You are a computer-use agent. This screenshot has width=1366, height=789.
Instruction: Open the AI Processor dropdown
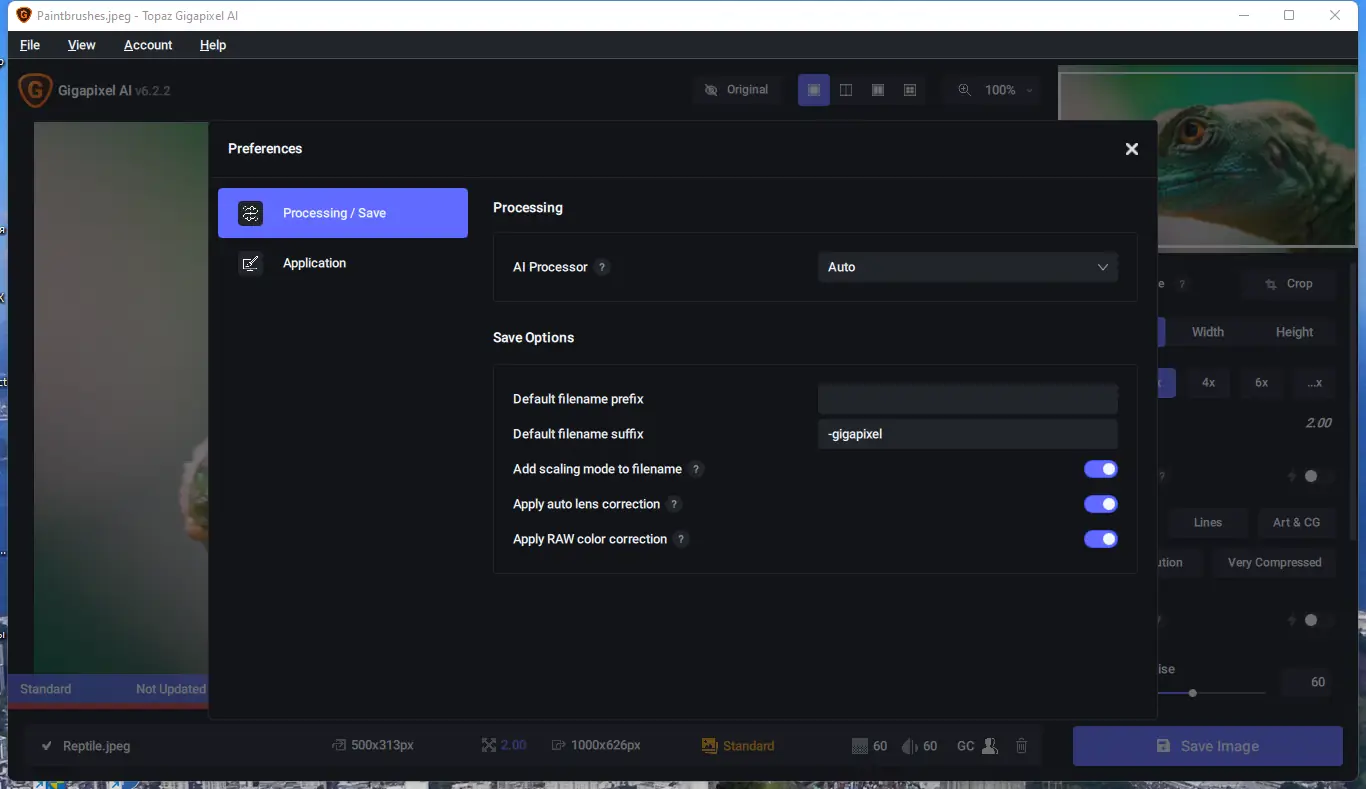(x=968, y=267)
